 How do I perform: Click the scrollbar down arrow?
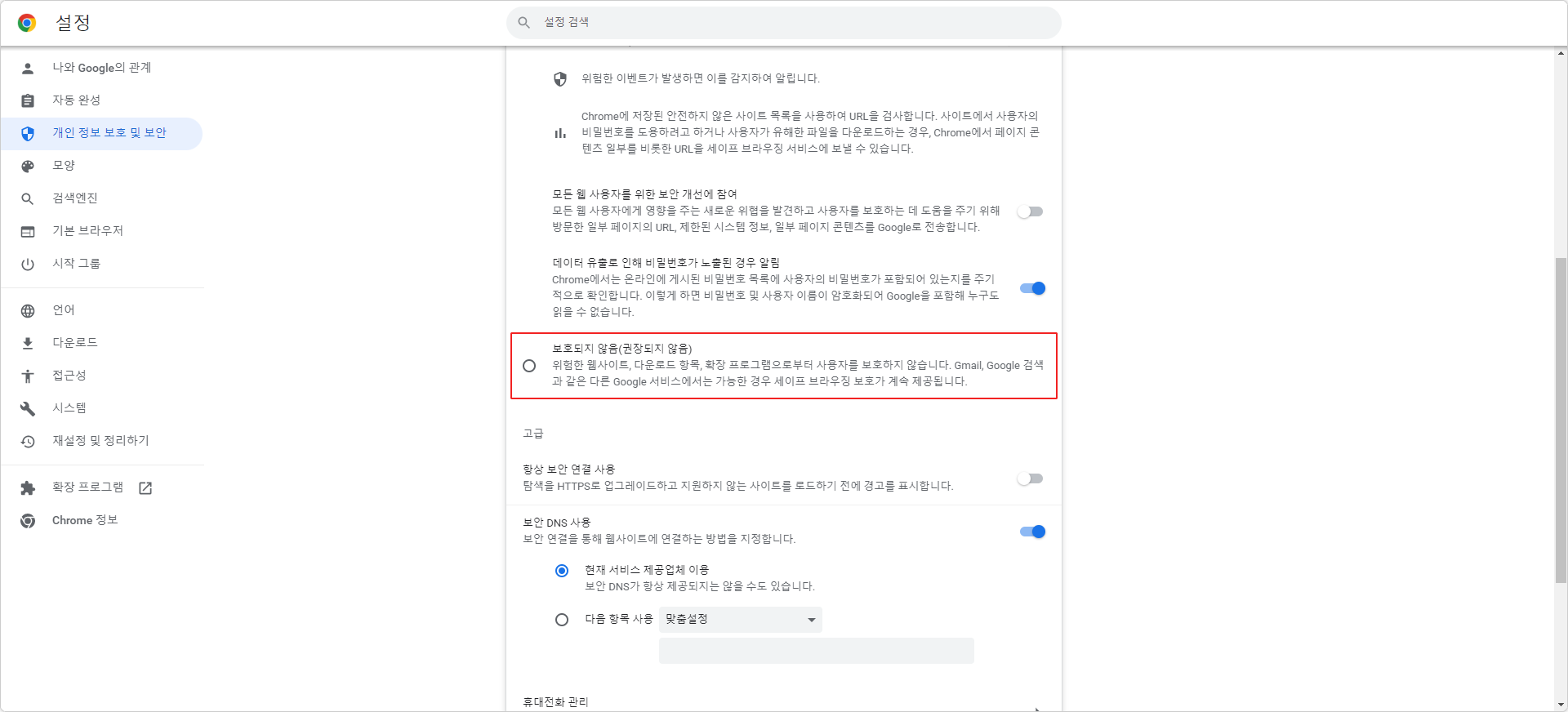(1561, 705)
